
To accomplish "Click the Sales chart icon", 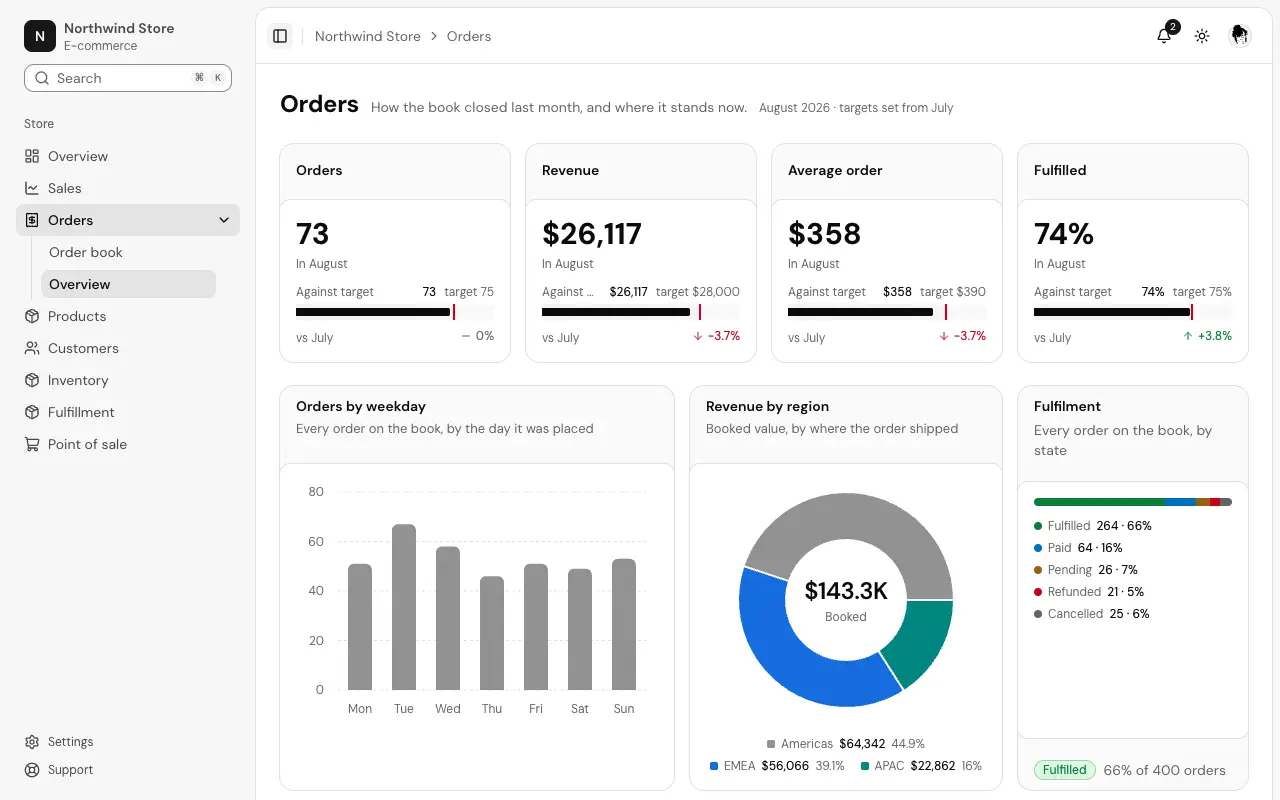I will [x=32, y=188].
